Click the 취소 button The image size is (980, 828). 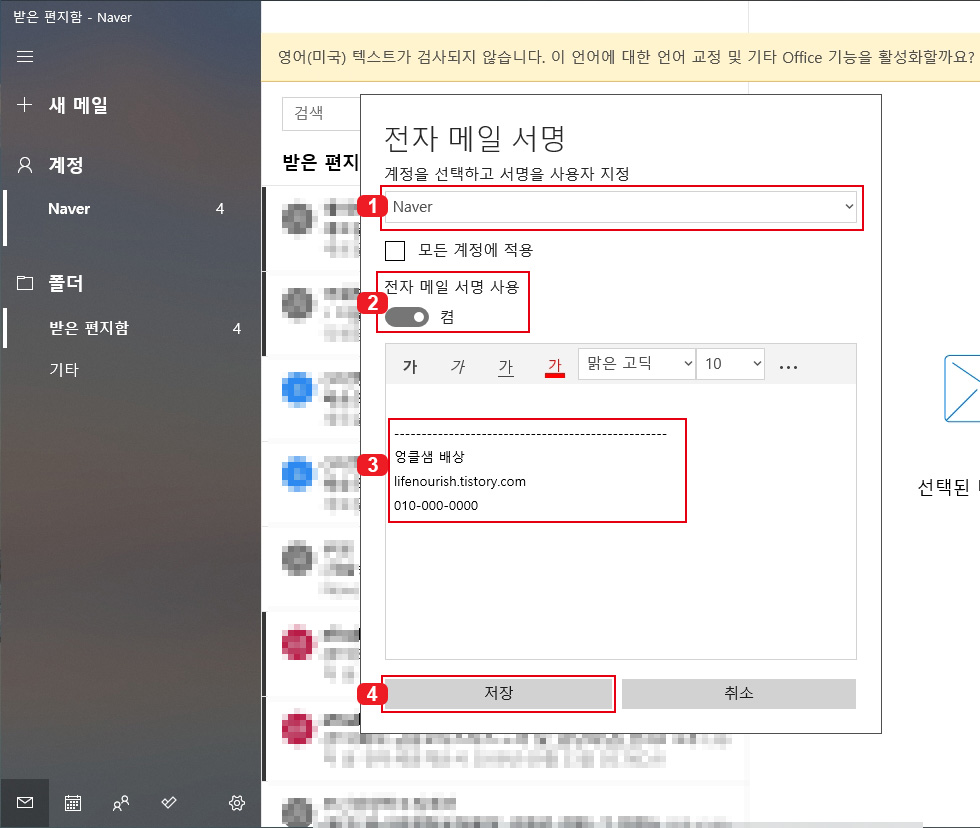(x=739, y=693)
